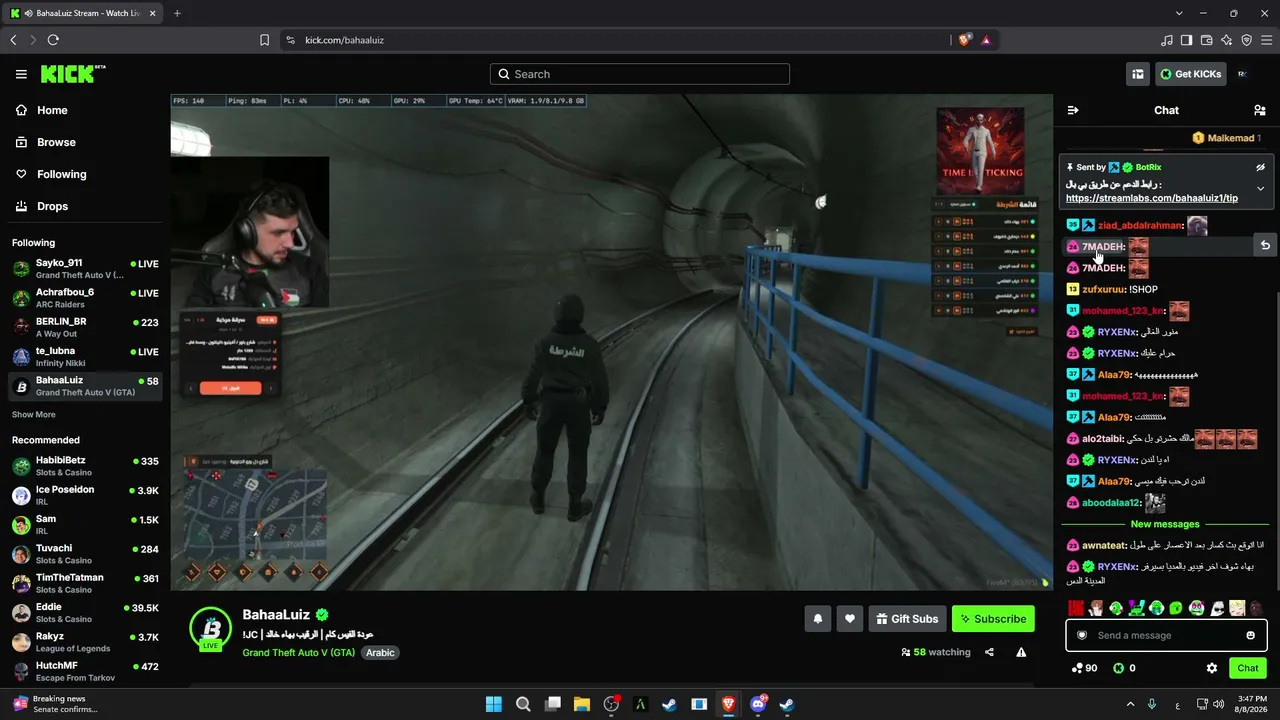Enable stream notifications with the bell icon

817,619
